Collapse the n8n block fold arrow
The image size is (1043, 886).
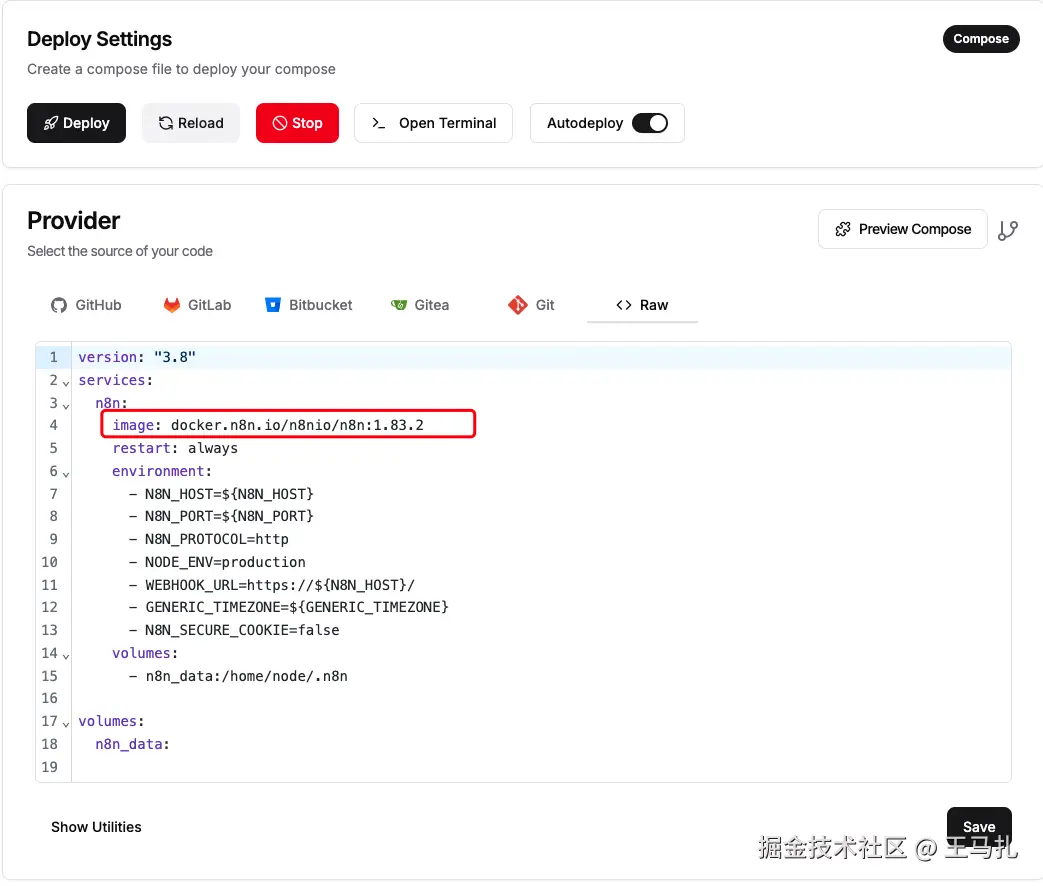pos(66,406)
